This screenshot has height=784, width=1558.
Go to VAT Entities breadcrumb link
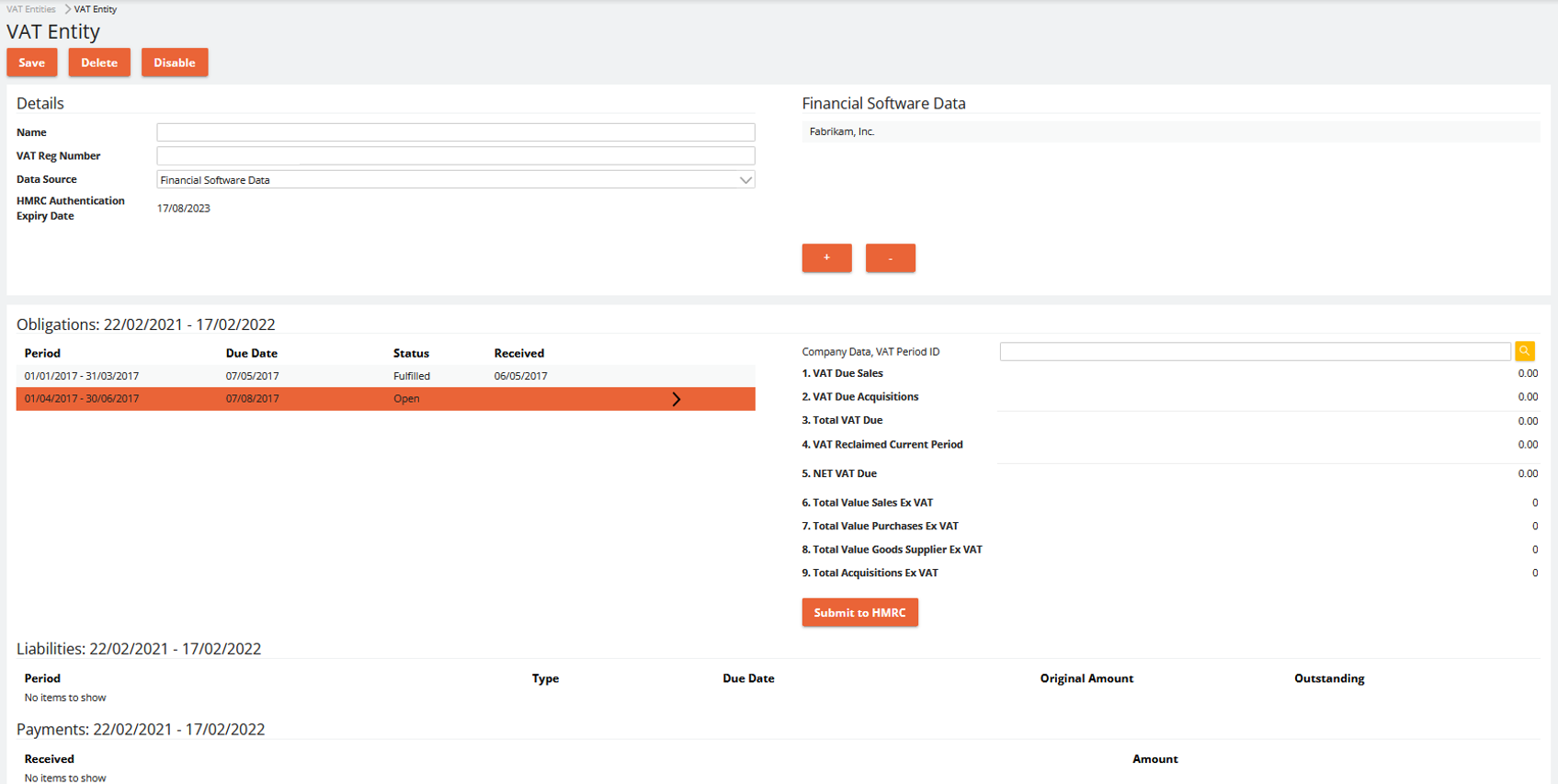31,9
